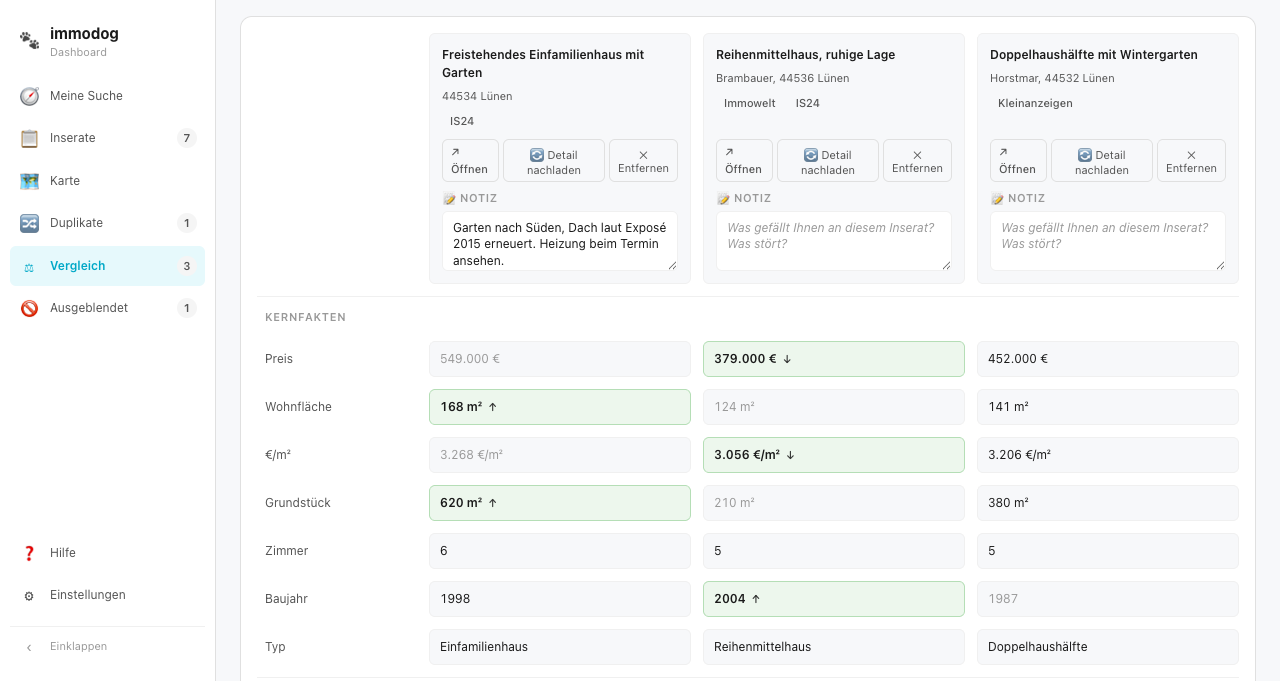Image resolution: width=1280 pixels, height=681 pixels.
Task: Click the immodog paw logo icon
Action: pyautogui.click(x=30, y=41)
